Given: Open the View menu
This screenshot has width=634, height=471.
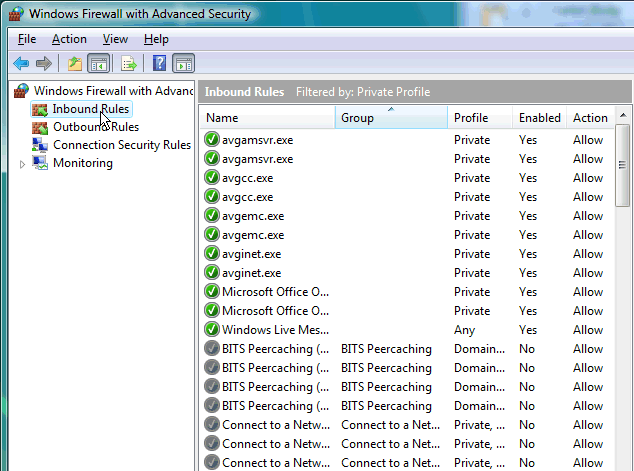Looking at the screenshot, I should click(x=115, y=39).
